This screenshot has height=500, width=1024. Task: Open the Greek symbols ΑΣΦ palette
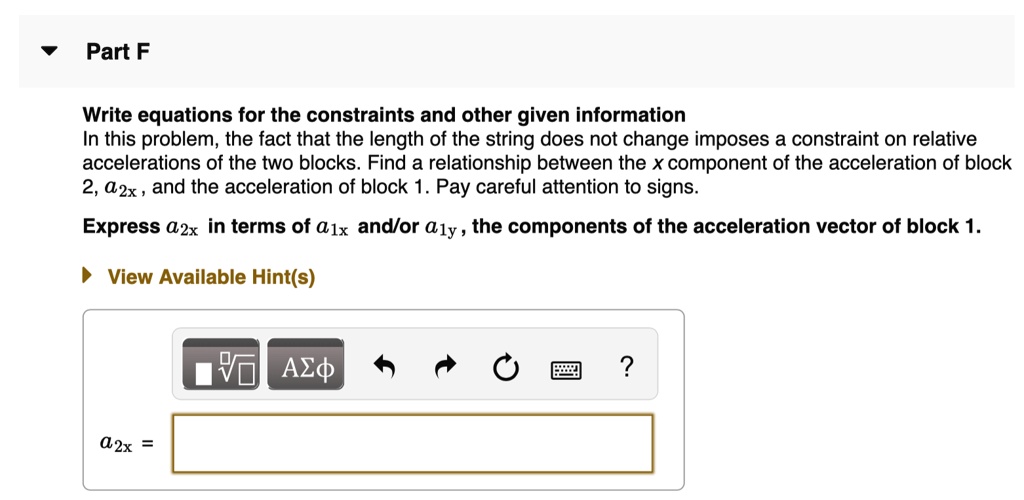[307, 368]
